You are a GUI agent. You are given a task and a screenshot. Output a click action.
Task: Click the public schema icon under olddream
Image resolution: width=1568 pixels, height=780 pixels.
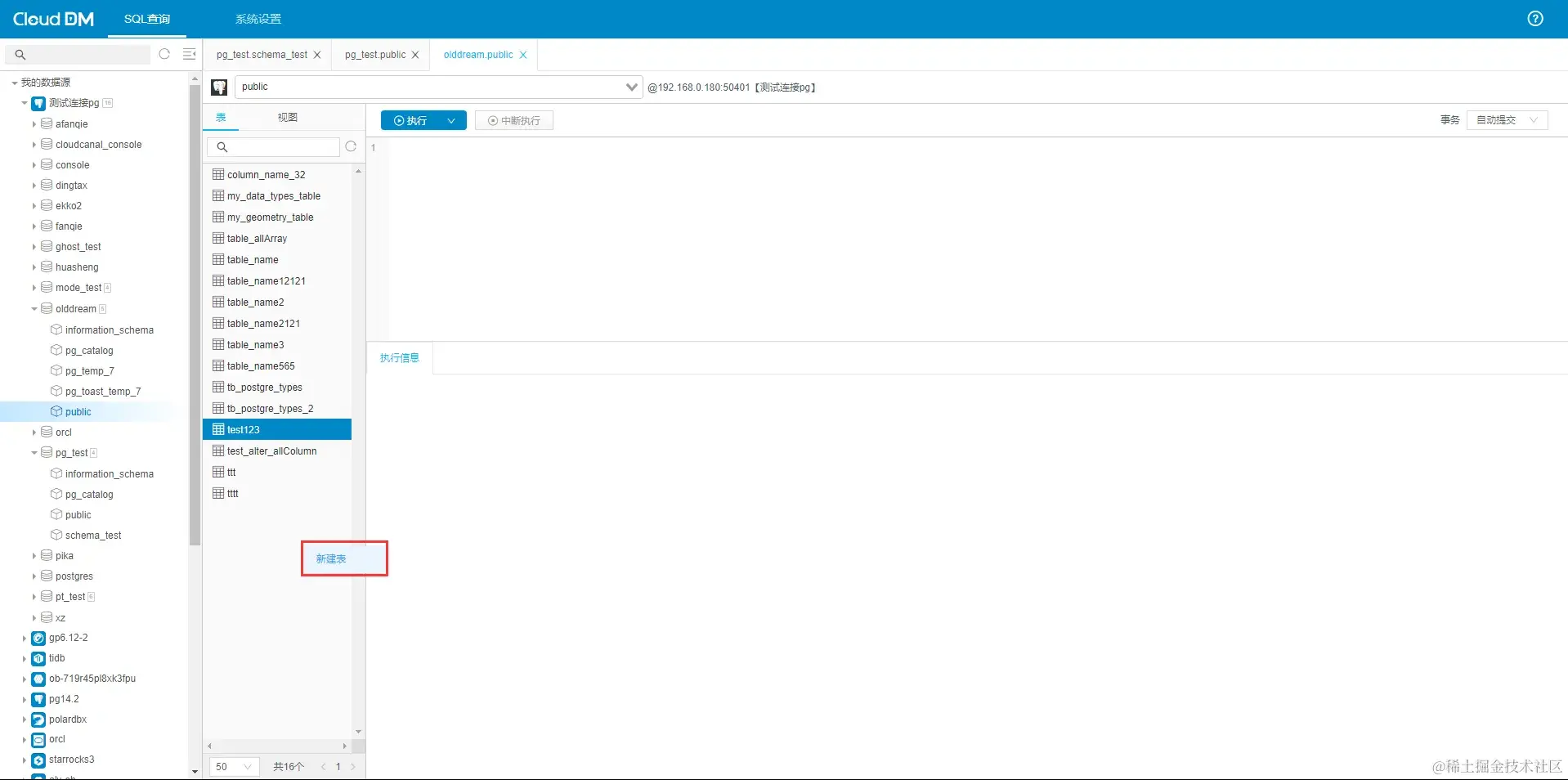[x=55, y=411]
